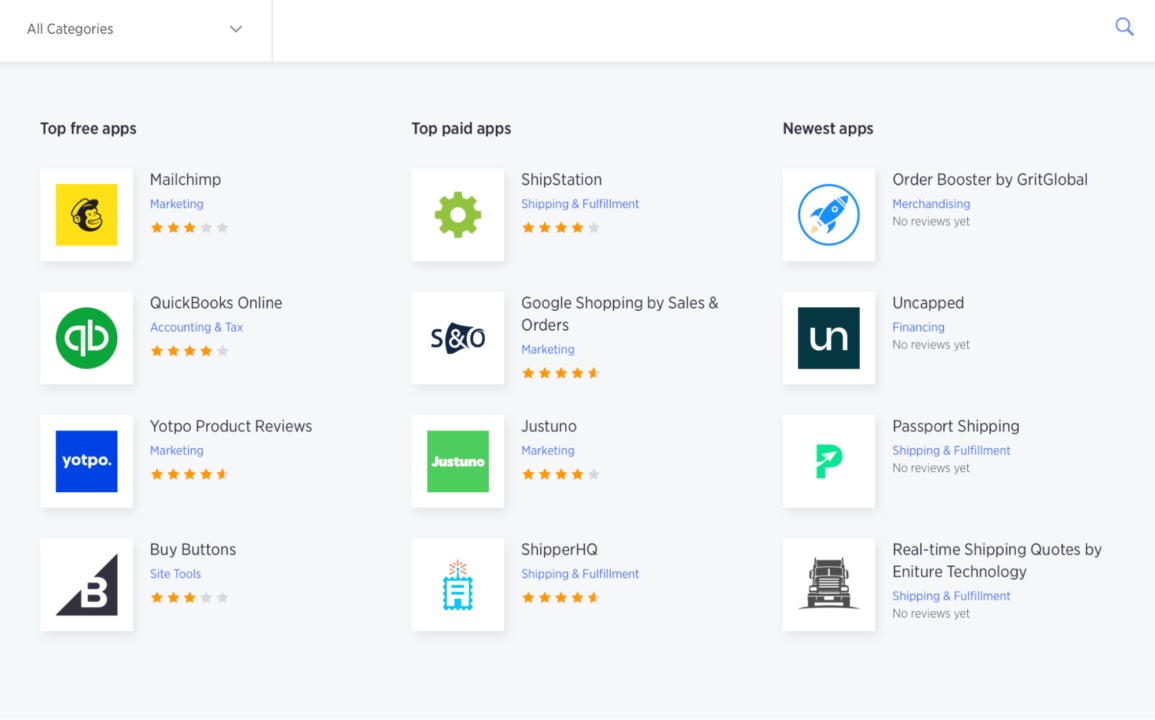Click the Top paid apps heading
Screen dimensions: 1155x720
461,128
